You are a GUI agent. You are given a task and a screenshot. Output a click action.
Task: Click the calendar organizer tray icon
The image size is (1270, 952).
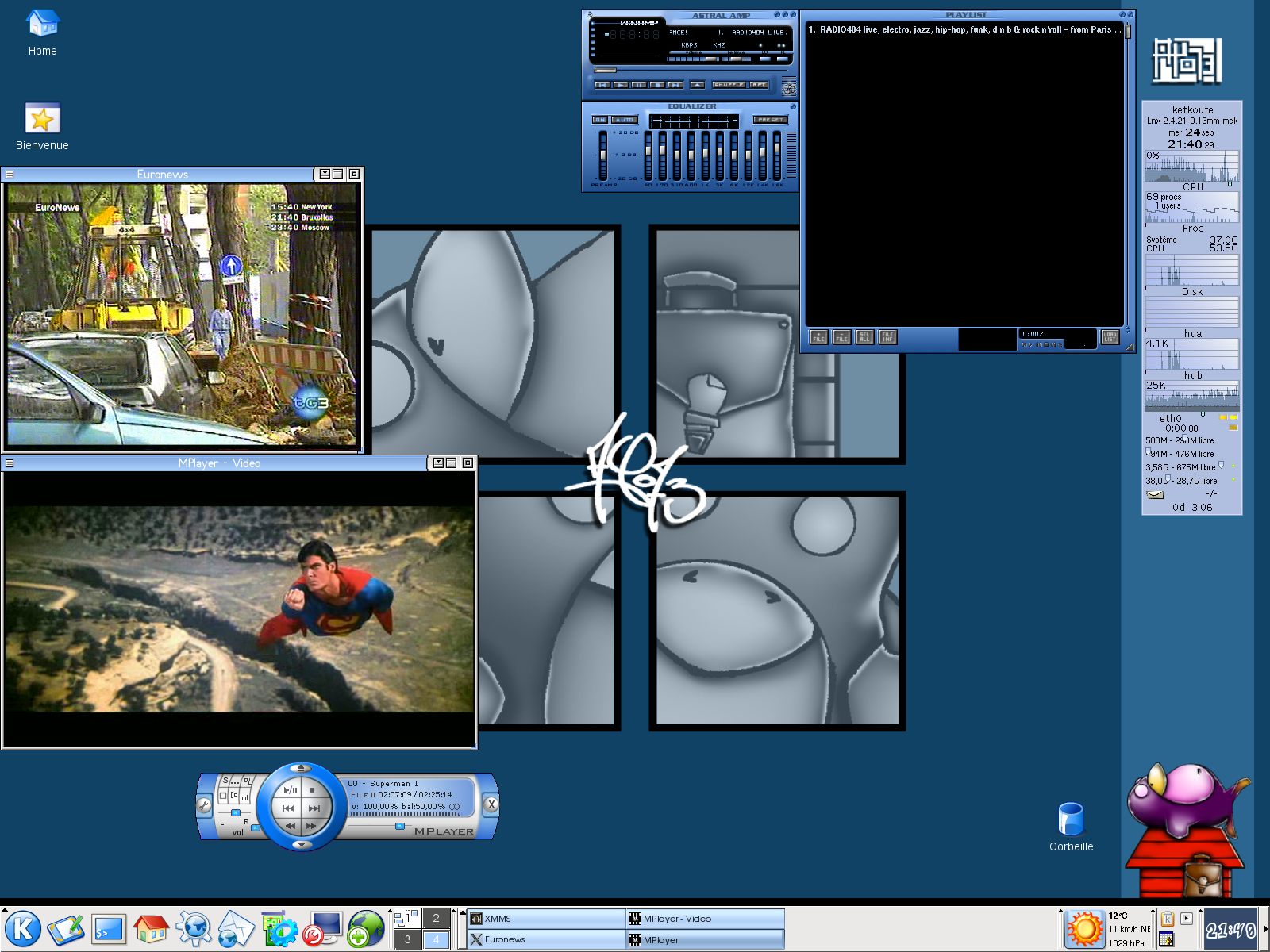[x=1166, y=939]
